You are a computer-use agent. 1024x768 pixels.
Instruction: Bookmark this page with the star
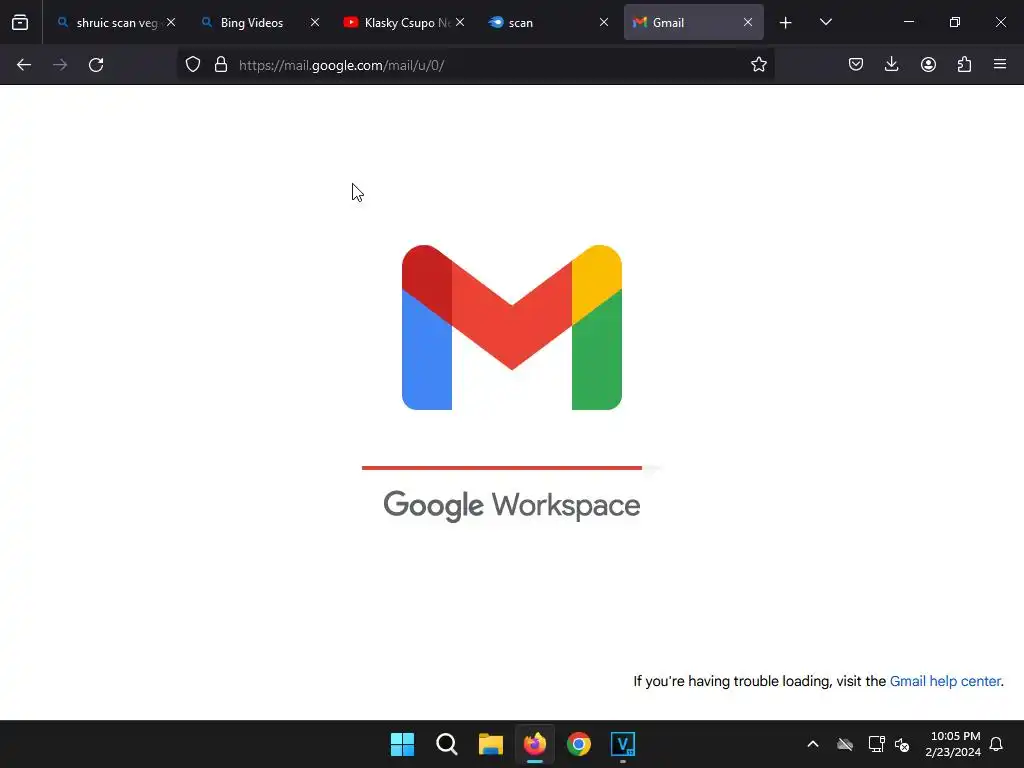click(758, 65)
